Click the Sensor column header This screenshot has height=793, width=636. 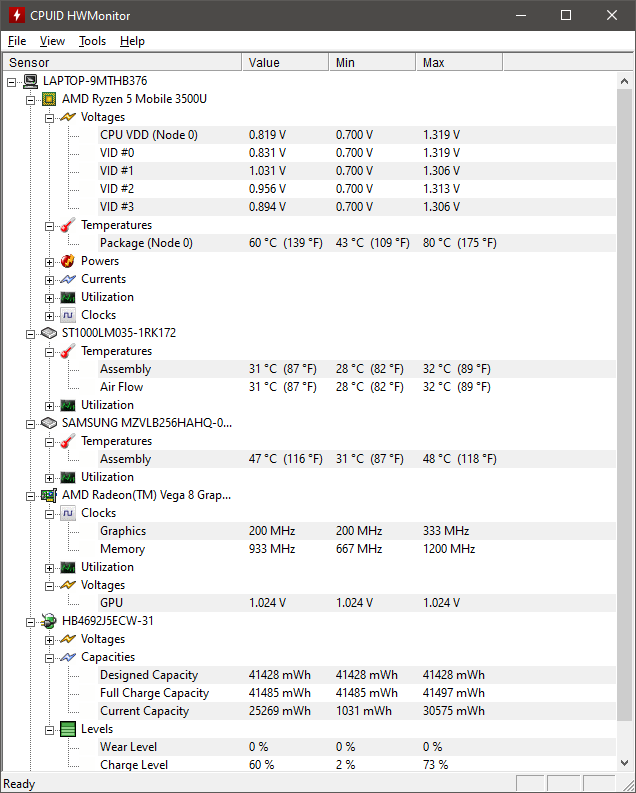click(x=122, y=62)
